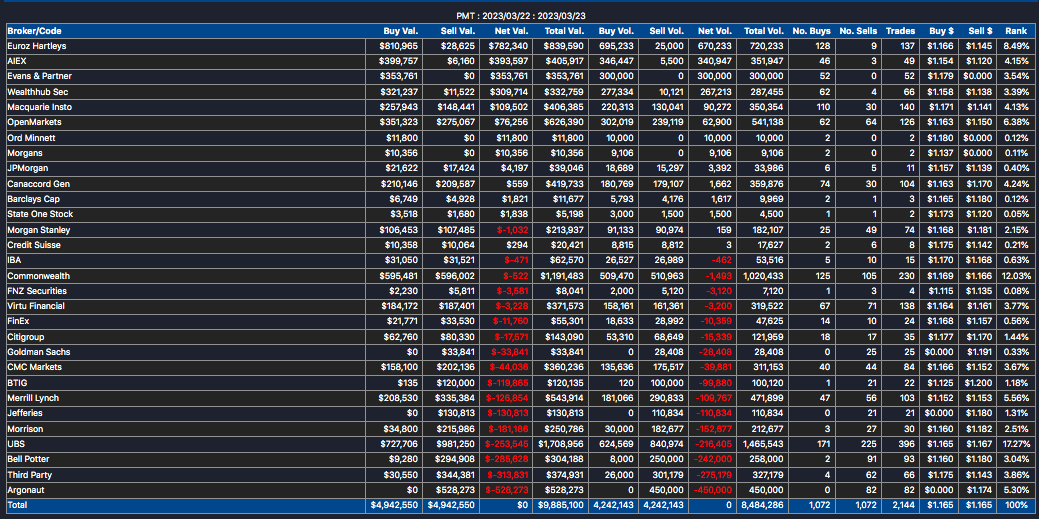The height and width of the screenshot is (519, 1039).
Task: Select the OpenMarkets broker name
Action: (32, 122)
